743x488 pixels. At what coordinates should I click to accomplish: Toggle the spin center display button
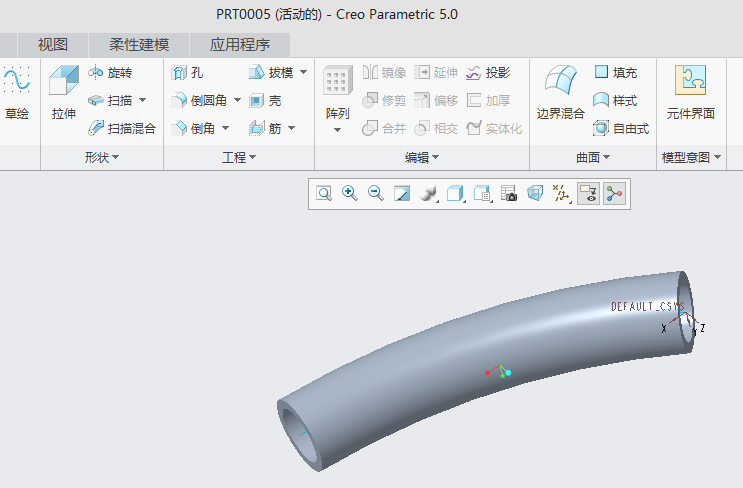point(614,193)
